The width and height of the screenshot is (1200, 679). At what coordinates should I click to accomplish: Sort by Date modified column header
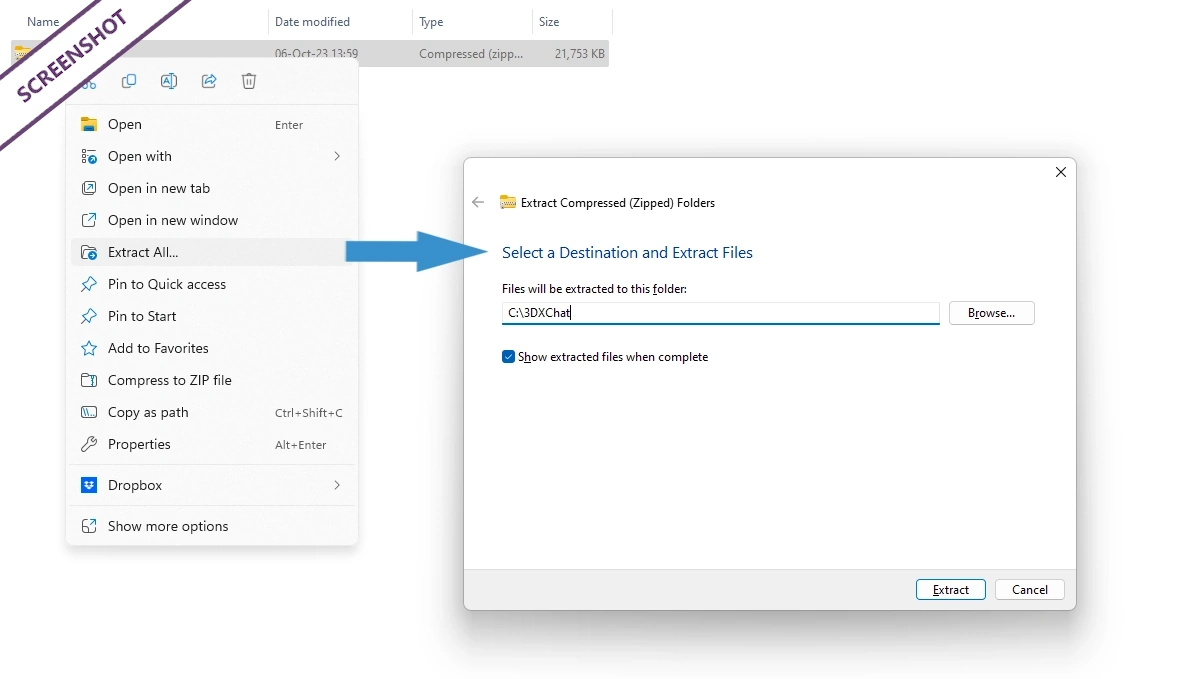coord(312,22)
